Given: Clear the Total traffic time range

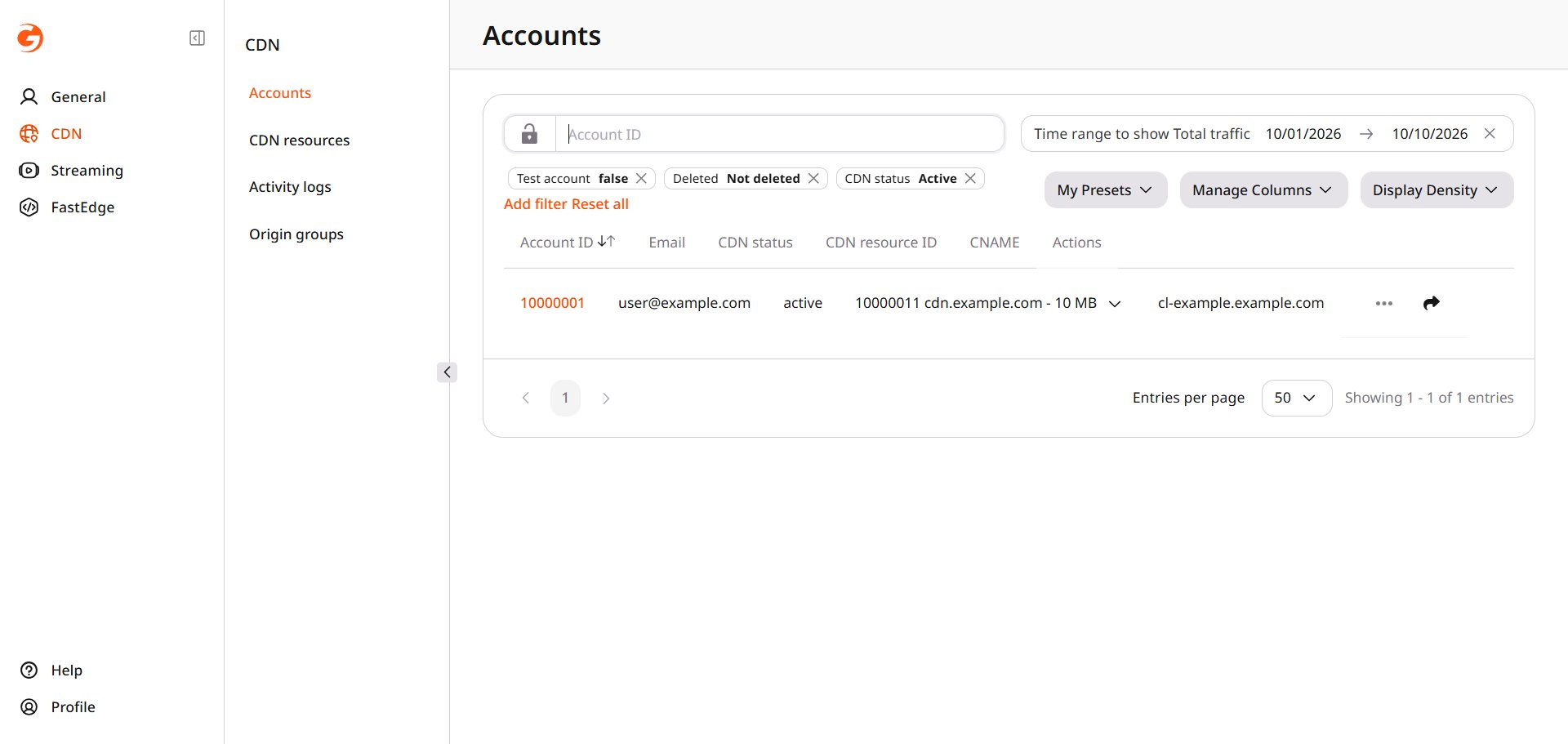Looking at the screenshot, I should click(x=1490, y=134).
